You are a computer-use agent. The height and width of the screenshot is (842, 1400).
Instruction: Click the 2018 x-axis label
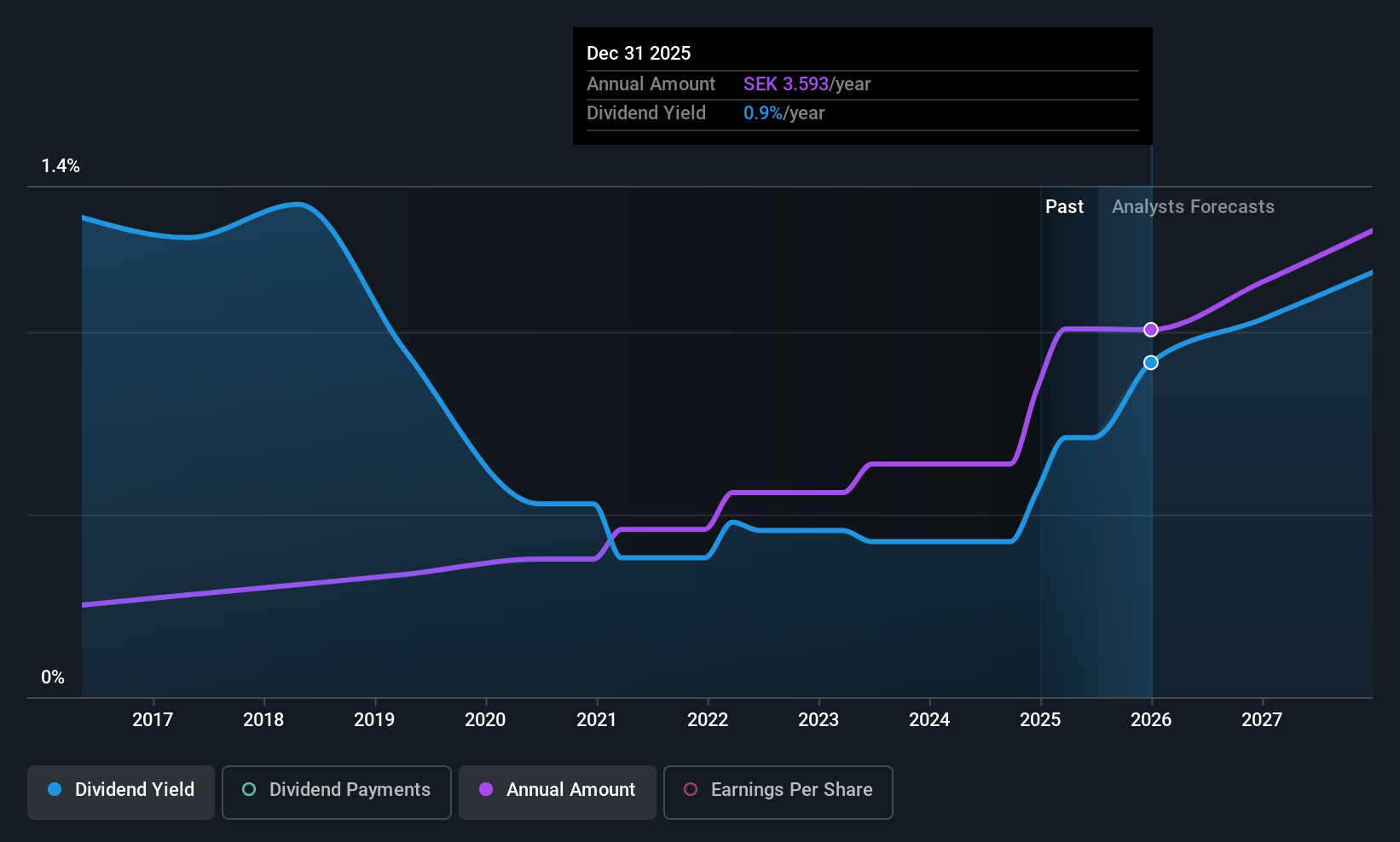click(x=263, y=720)
